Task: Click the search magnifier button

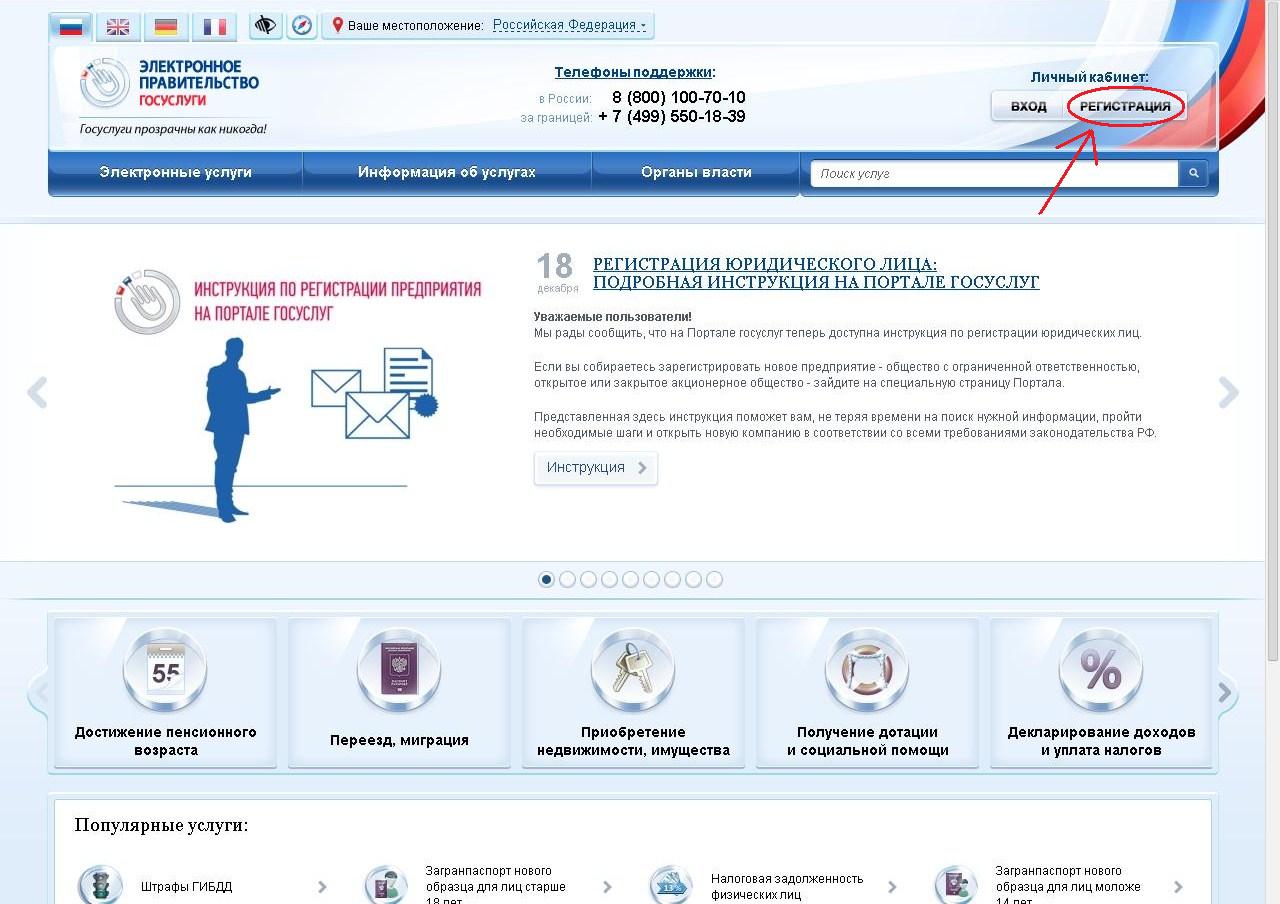Action: pos(1193,174)
